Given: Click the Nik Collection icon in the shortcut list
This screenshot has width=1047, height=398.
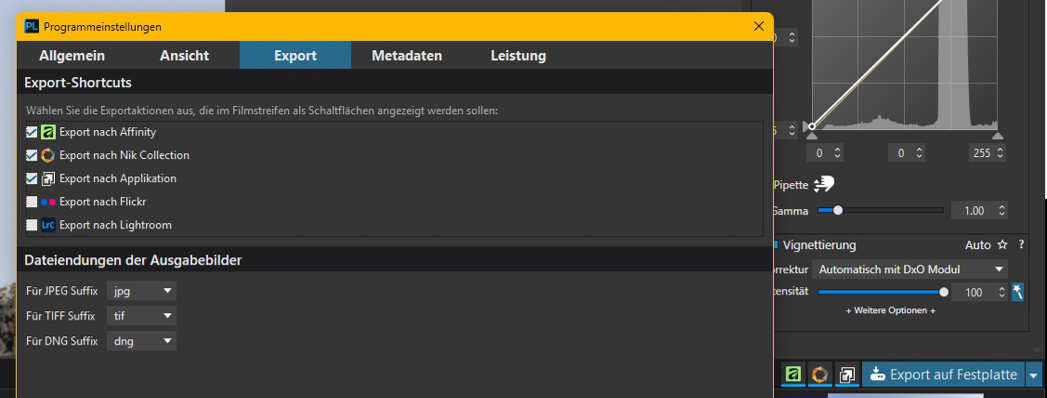Looking at the screenshot, I should tap(47, 156).
